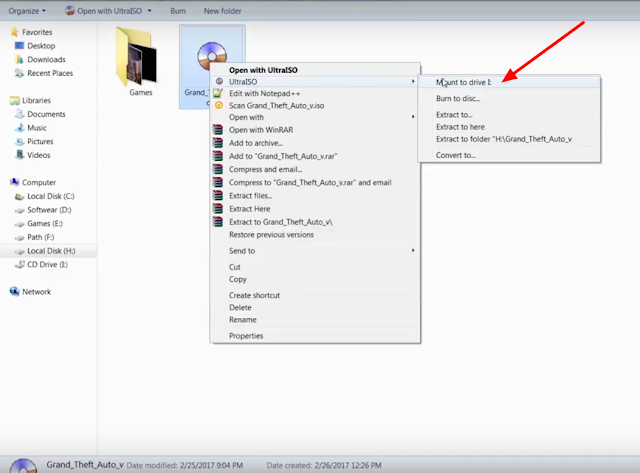Click the UltraISO disc icon in toolbar
This screenshot has height=473, width=640.
[x=70, y=11]
